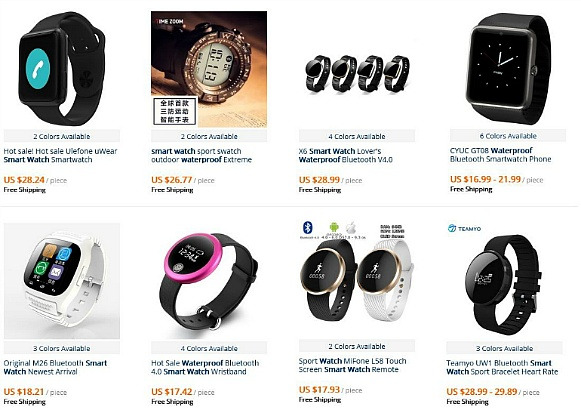Viewport: 581px width, 410px height.
Task: Open the Hot sale Ulefone uWear title link
Action: pyautogui.click(x=60, y=156)
